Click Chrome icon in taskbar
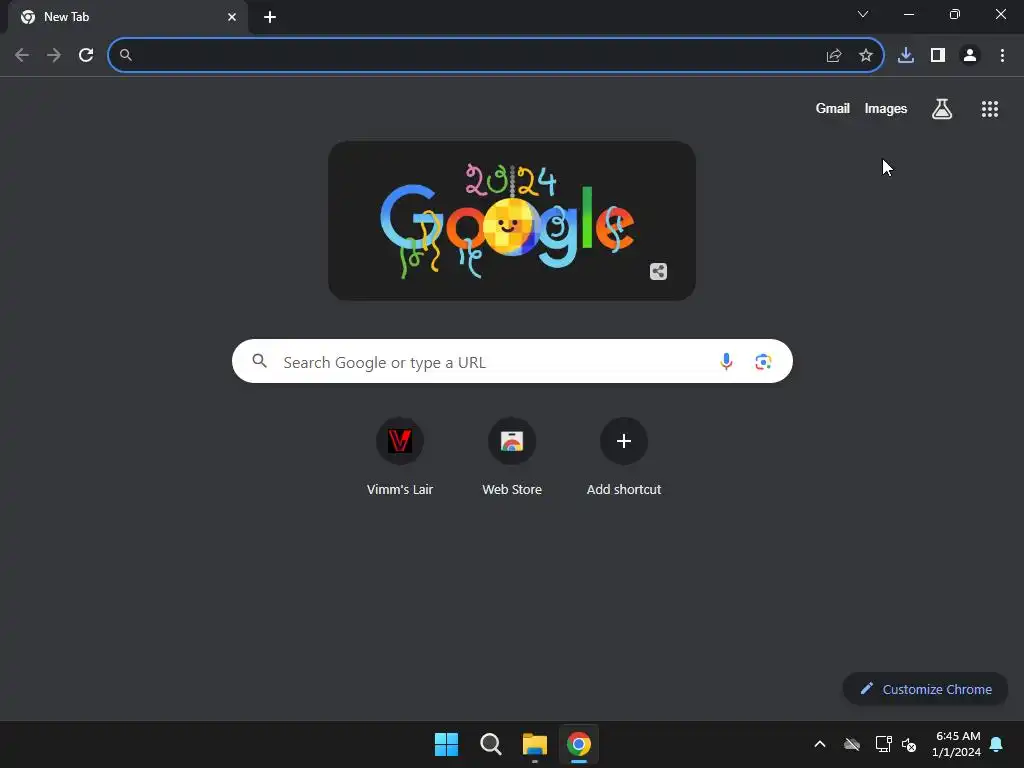The width and height of the screenshot is (1024, 768). click(x=579, y=744)
